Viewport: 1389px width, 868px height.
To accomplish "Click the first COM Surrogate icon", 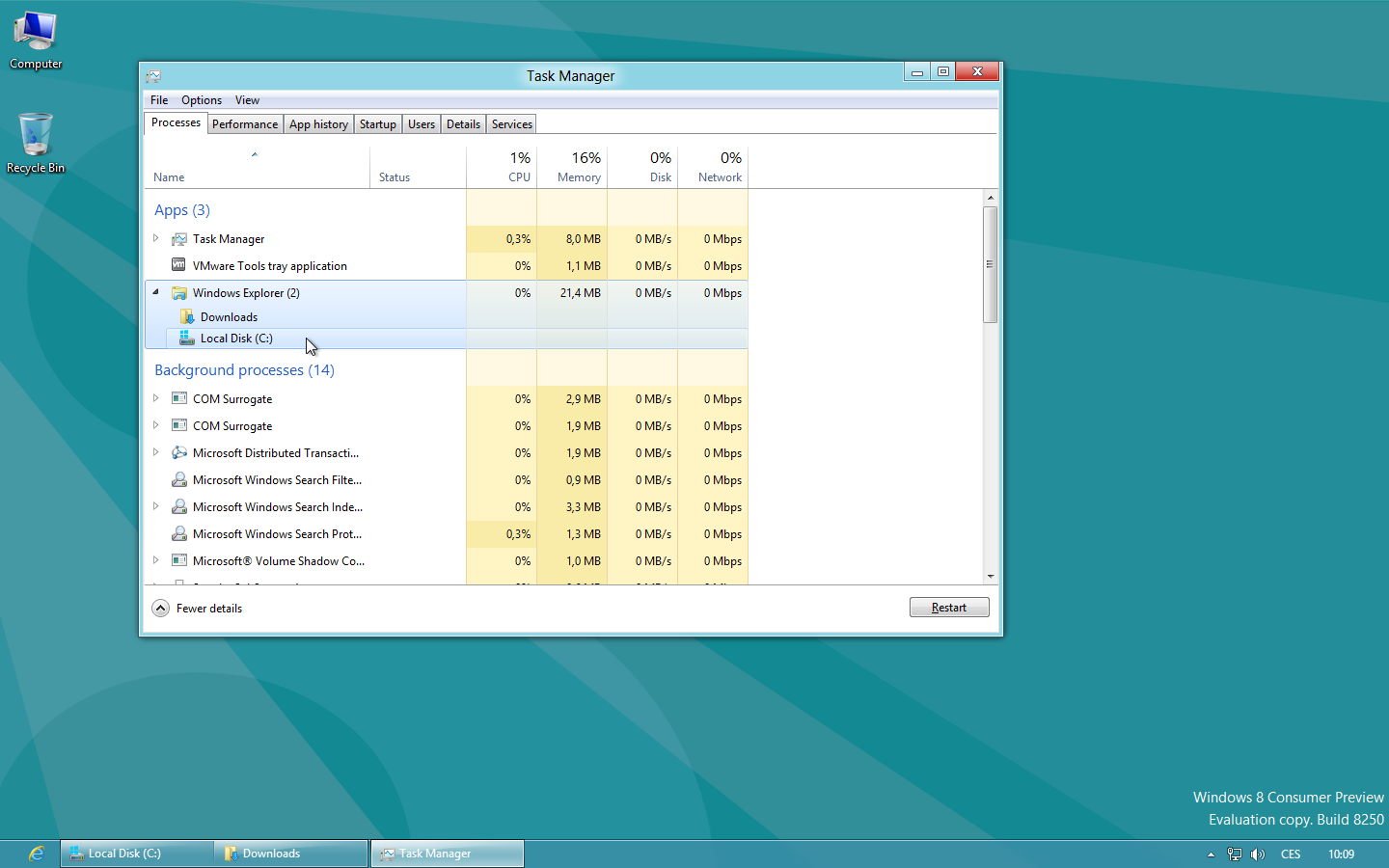I will (x=178, y=398).
